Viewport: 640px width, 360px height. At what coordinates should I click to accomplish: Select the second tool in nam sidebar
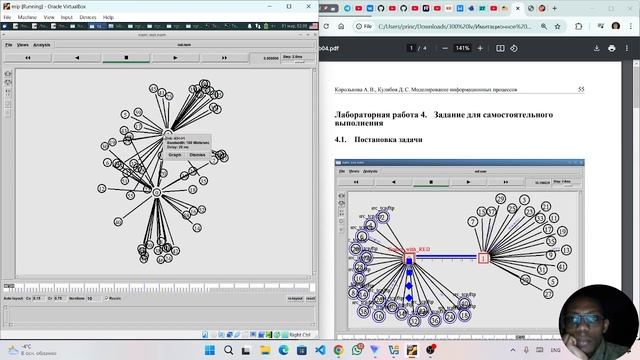click(x=8, y=83)
